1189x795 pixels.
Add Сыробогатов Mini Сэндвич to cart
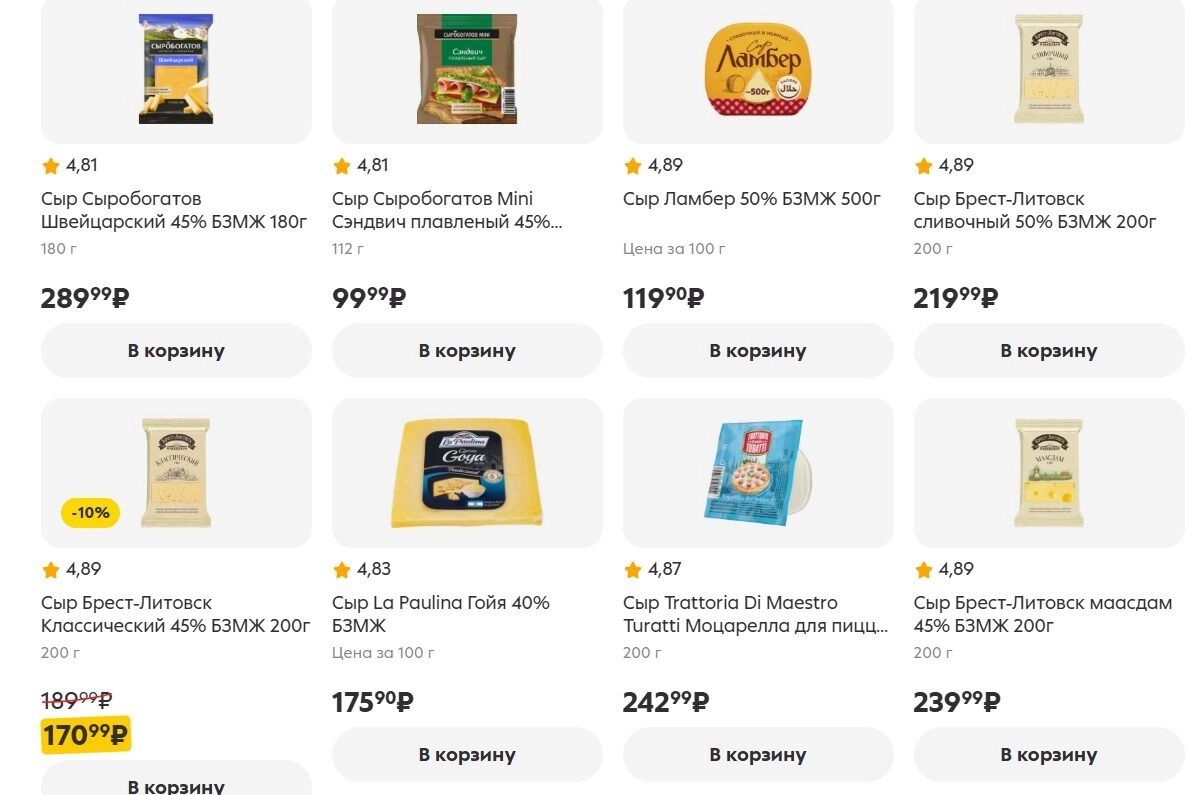coord(467,351)
